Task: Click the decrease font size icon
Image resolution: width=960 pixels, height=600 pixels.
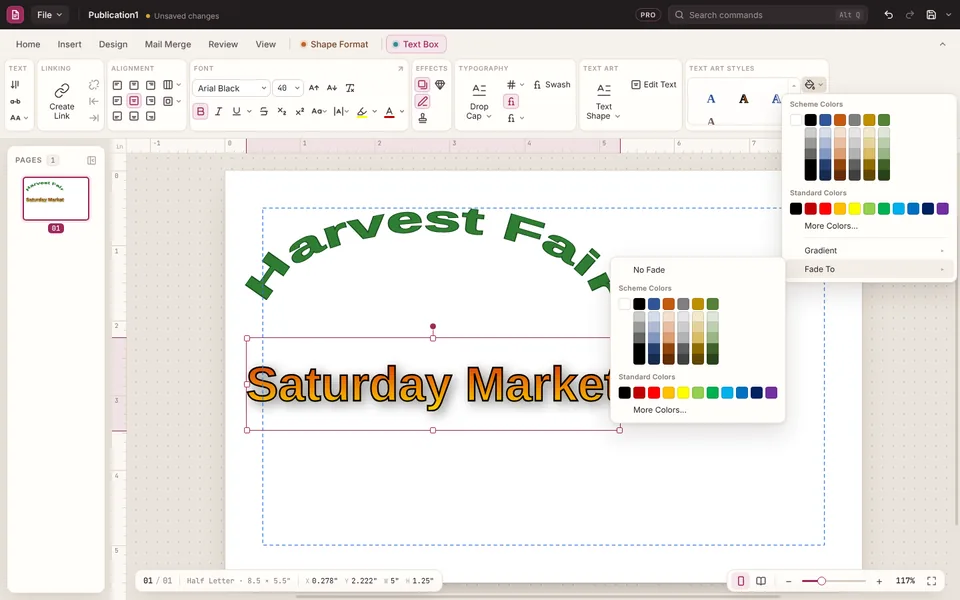Action: [332, 88]
